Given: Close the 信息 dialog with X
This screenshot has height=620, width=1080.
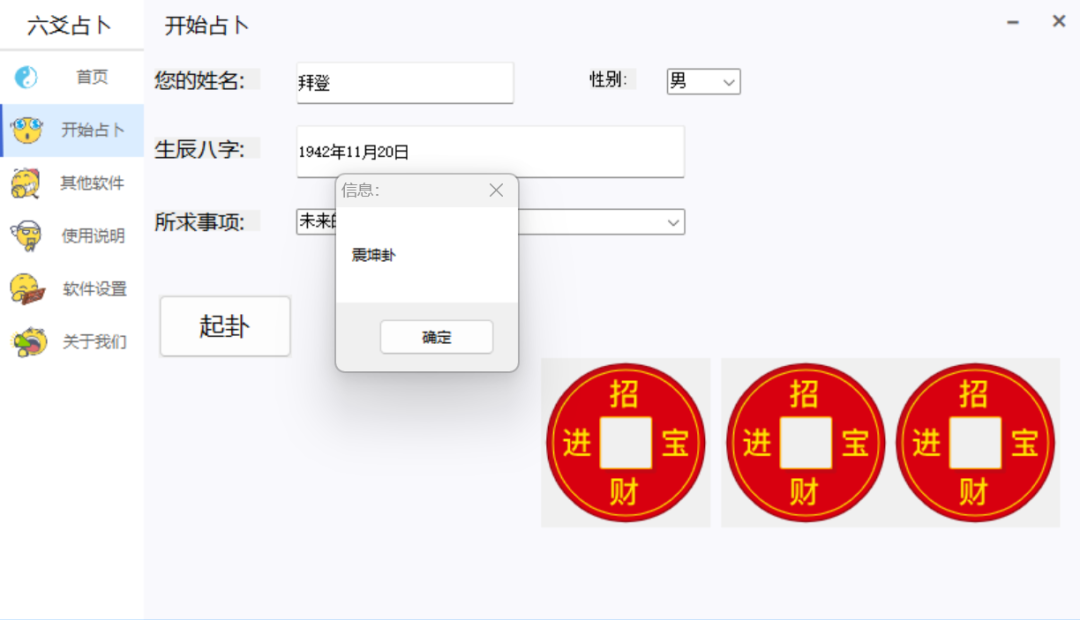Looking at the screenshot, I should click(x=496, y=190).
